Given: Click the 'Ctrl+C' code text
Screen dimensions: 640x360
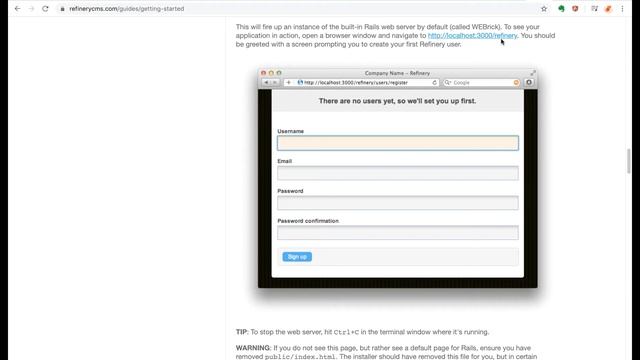Looking at the screenshot, I should coord(346,332).
